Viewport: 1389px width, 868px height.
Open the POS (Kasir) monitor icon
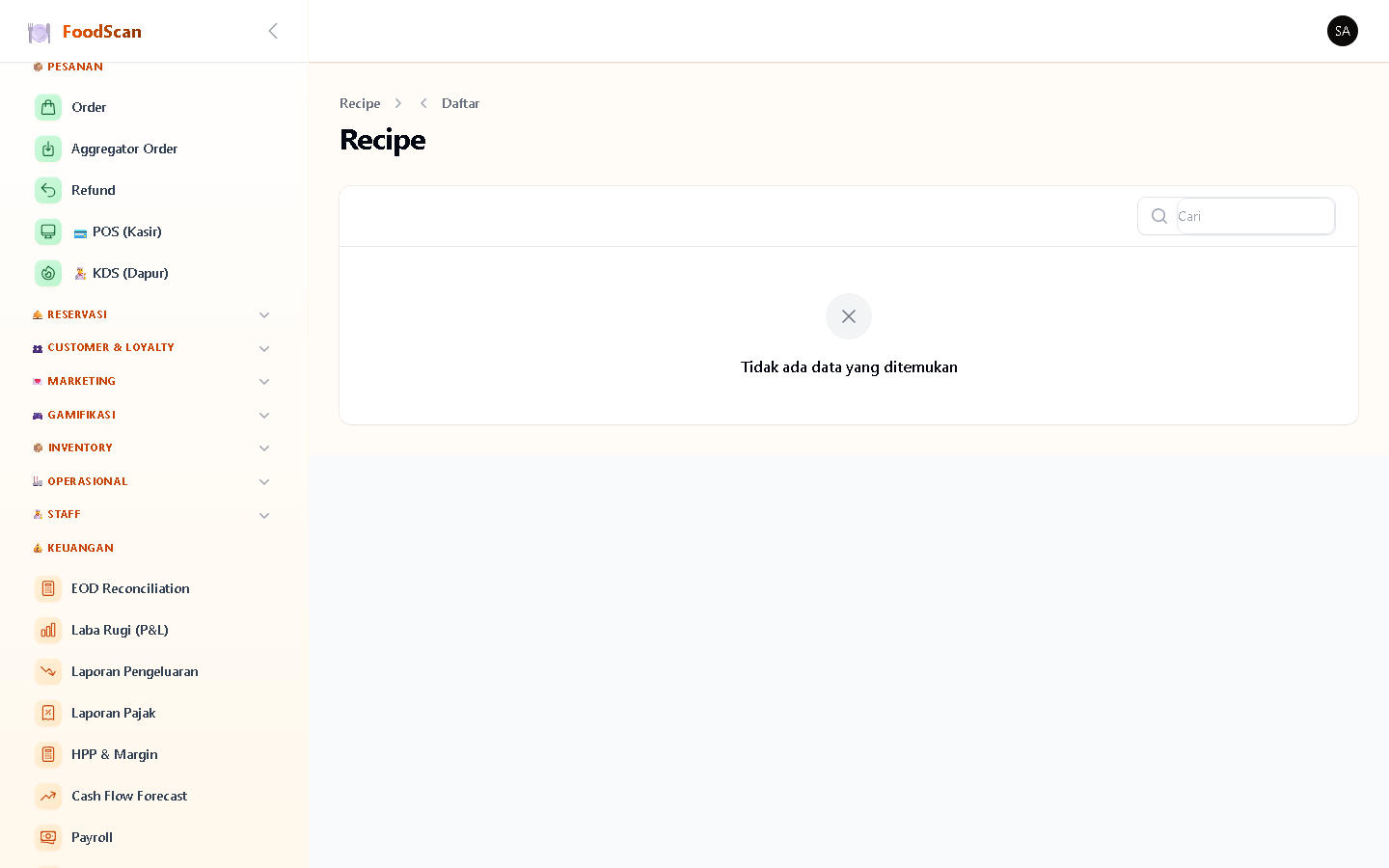(48, 231)
